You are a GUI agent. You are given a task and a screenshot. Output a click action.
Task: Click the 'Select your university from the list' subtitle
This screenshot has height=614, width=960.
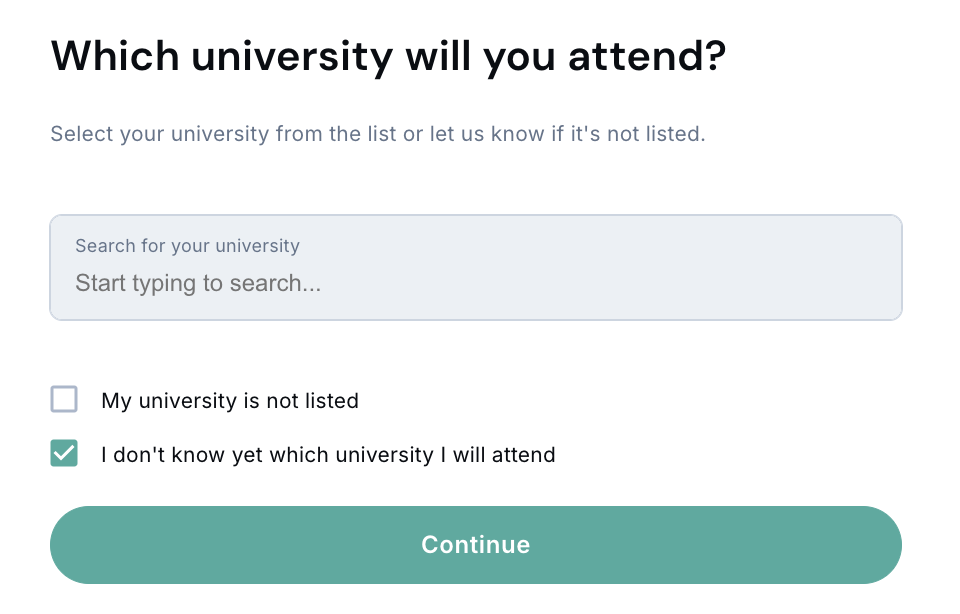pos(378,134)
